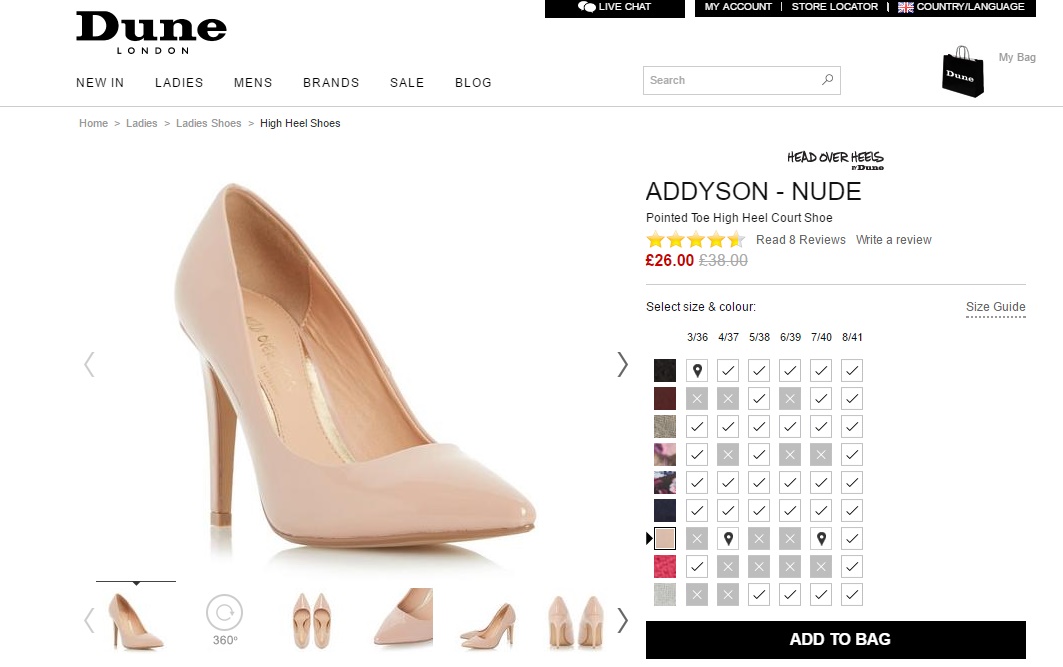Show next main product image arrow
This screenshot has width=1063, height=667.
pos(622,364)
